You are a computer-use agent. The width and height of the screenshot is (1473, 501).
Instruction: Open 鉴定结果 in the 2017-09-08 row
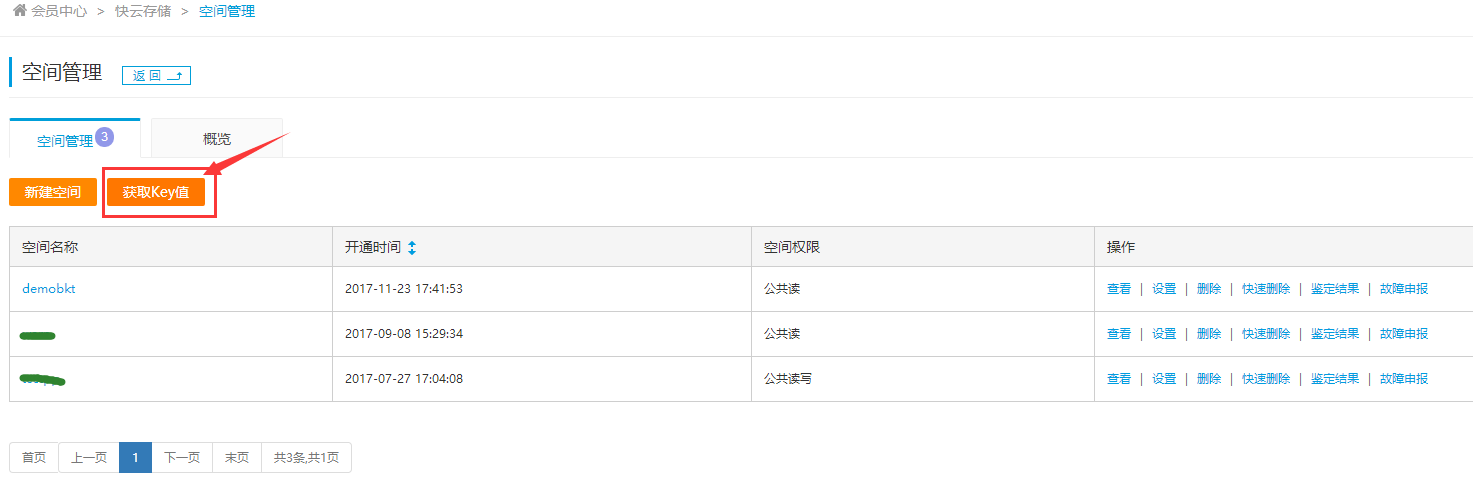pos(1335,334)
